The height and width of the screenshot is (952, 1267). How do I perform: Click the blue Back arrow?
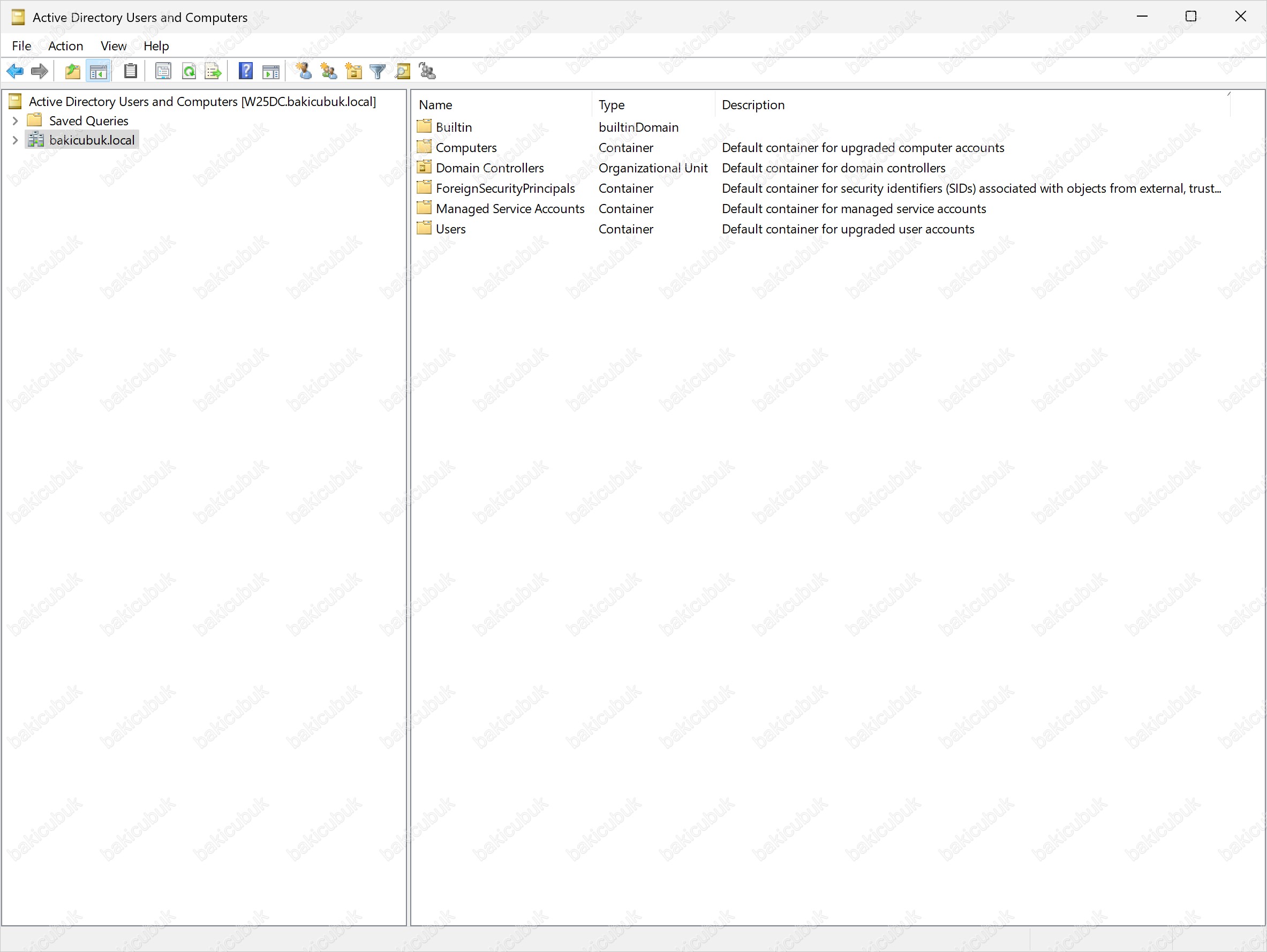pyautogui.click(x=15, y=72)
